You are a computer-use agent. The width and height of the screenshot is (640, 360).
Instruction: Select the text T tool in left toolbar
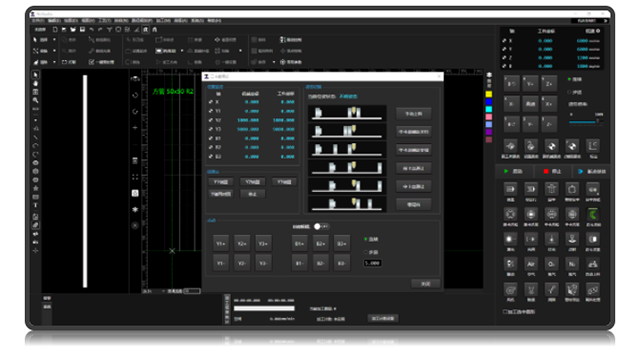[36, 205]
